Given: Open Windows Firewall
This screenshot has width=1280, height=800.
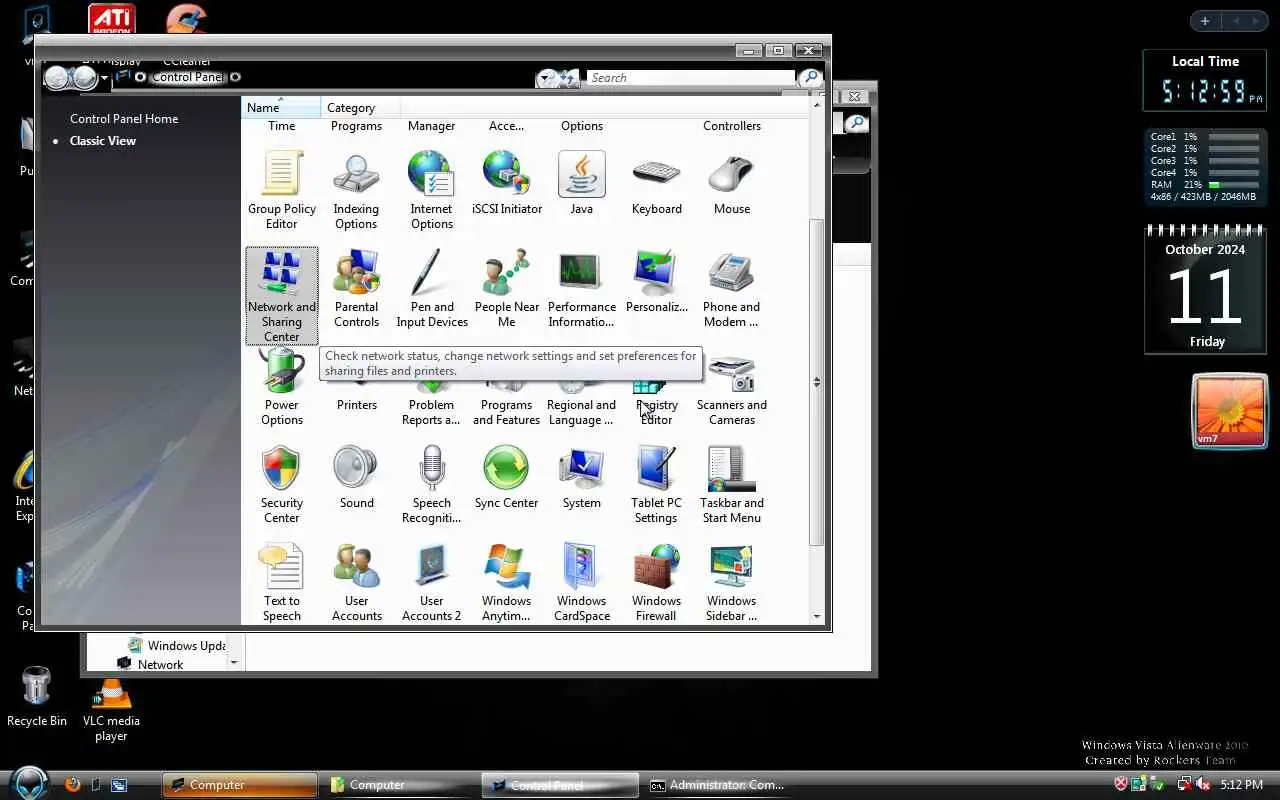Looking at the screenshot, I should 656,583.
